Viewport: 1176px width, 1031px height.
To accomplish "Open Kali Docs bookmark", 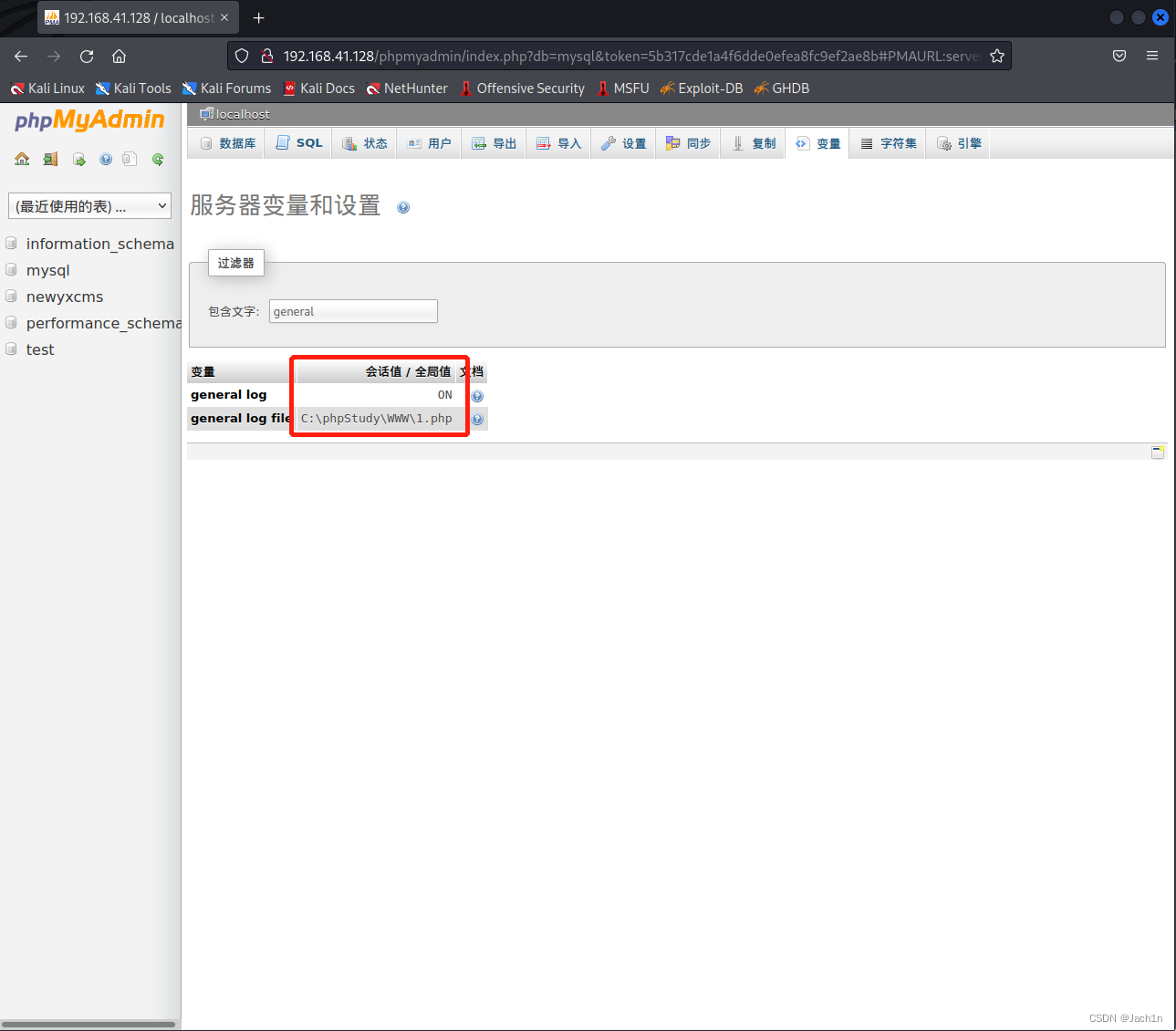I will [318, 89].
